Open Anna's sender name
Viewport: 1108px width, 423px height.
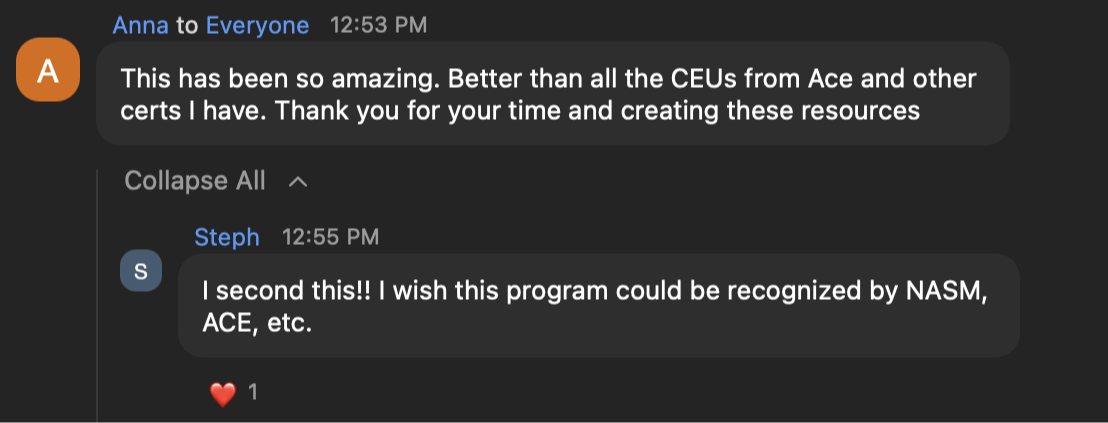click(x=140, y=25)
